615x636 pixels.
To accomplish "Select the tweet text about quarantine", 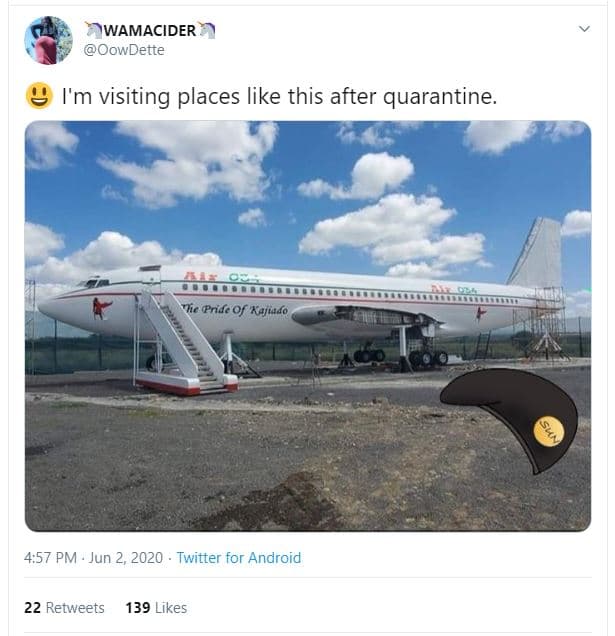I will tap(279, 98).
